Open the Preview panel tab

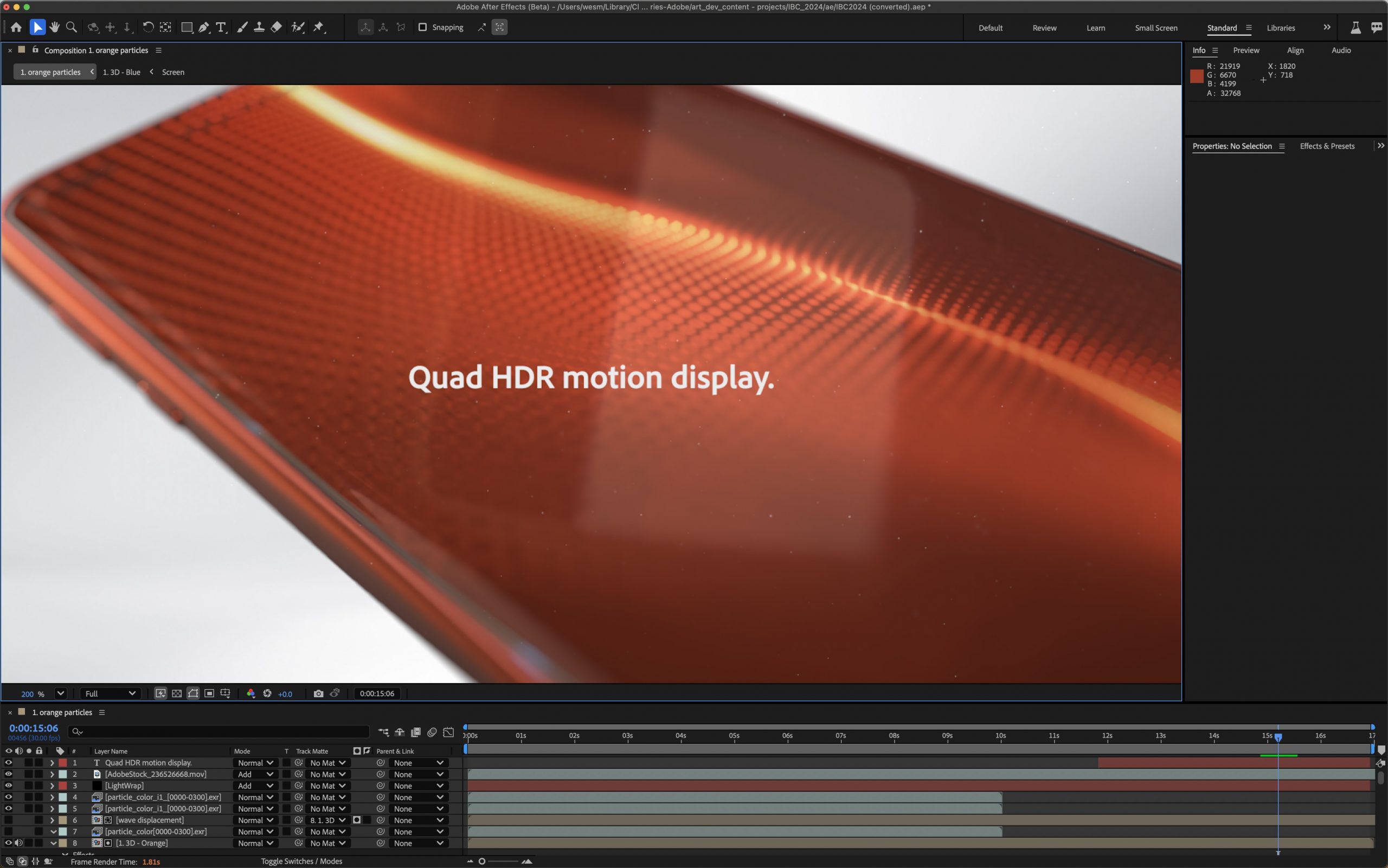[x=1245, y=50]
